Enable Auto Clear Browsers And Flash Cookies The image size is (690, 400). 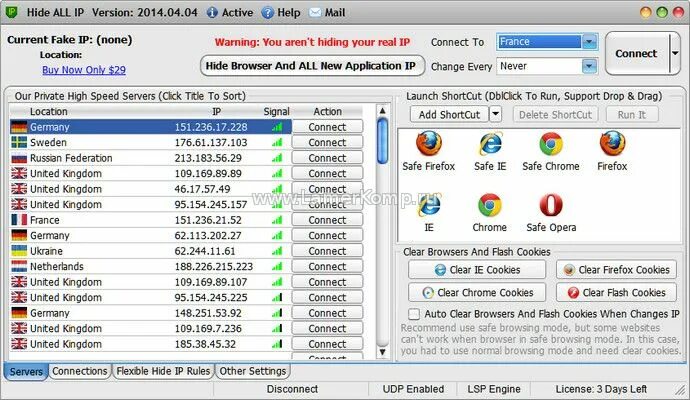[x=414, y=314]
